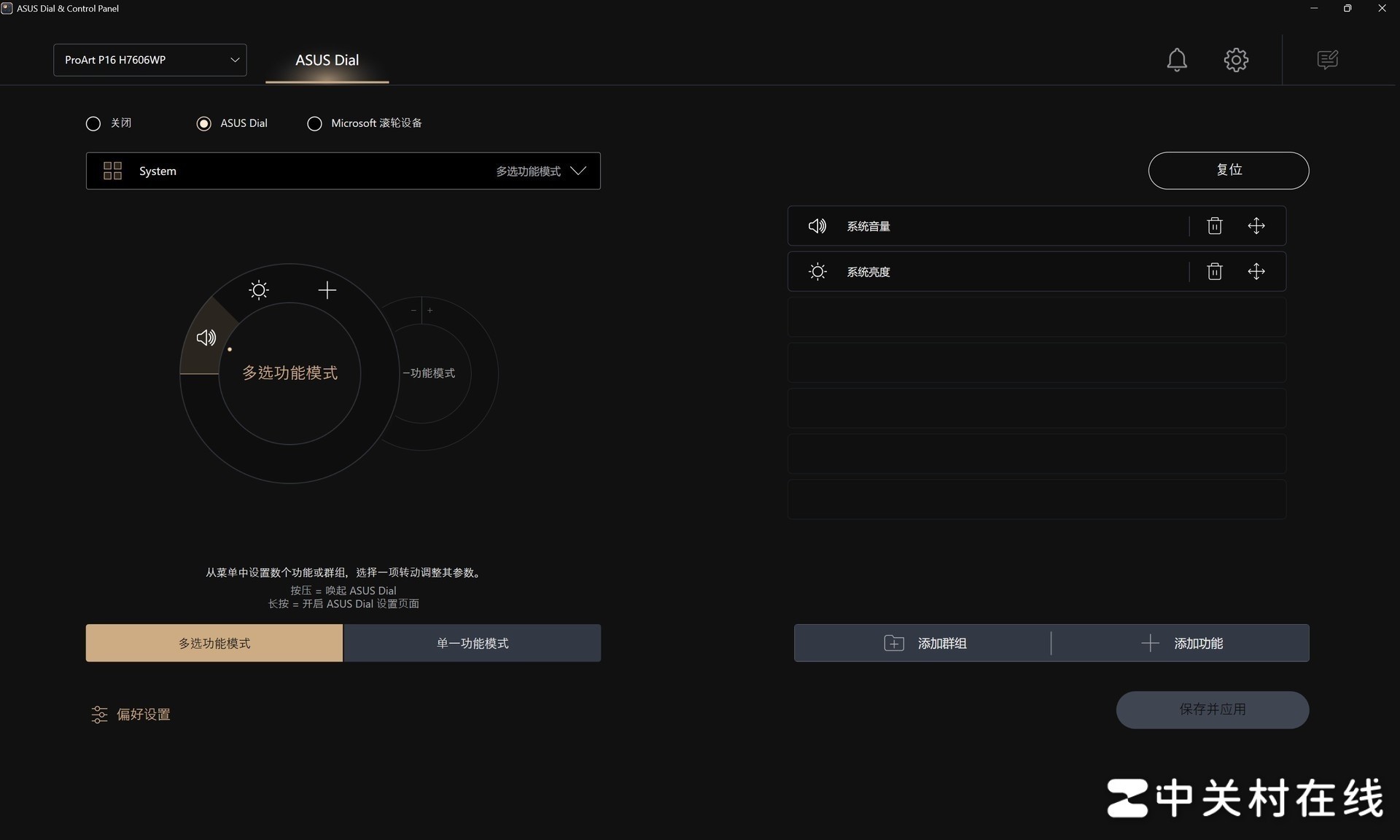
Task: Switch to 单一功能模式 tab button
Action: click(x=472, y=643)
